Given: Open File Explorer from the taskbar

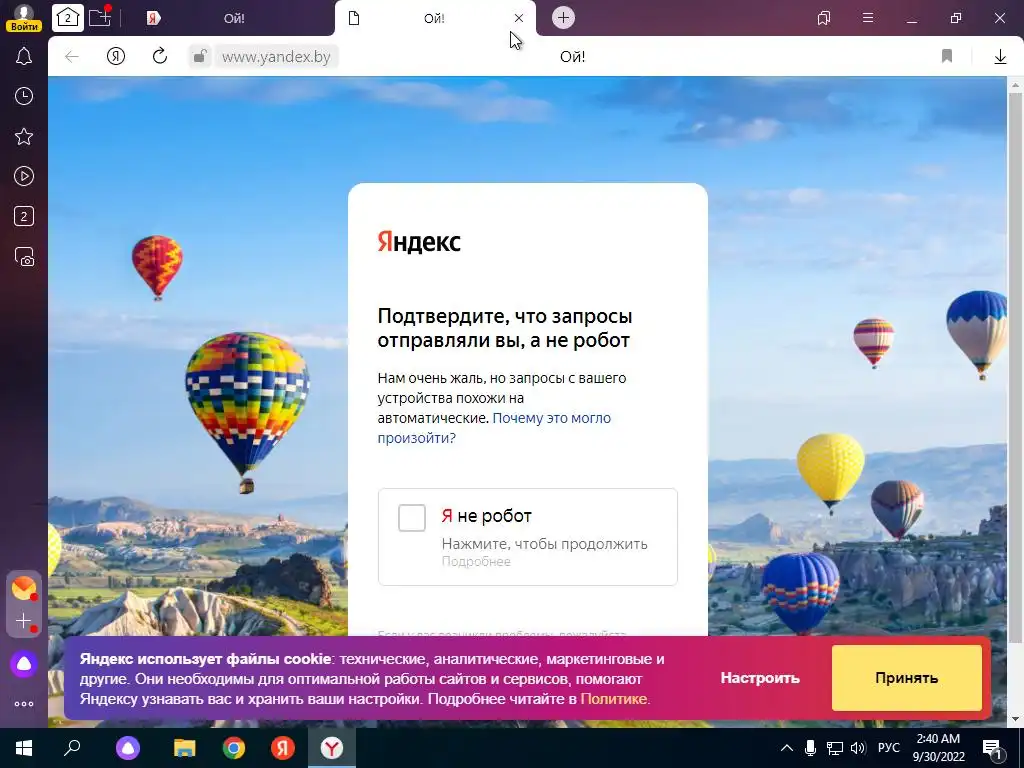Looking at the screenshot, I should pyautogui.click(x=185, y=748).
